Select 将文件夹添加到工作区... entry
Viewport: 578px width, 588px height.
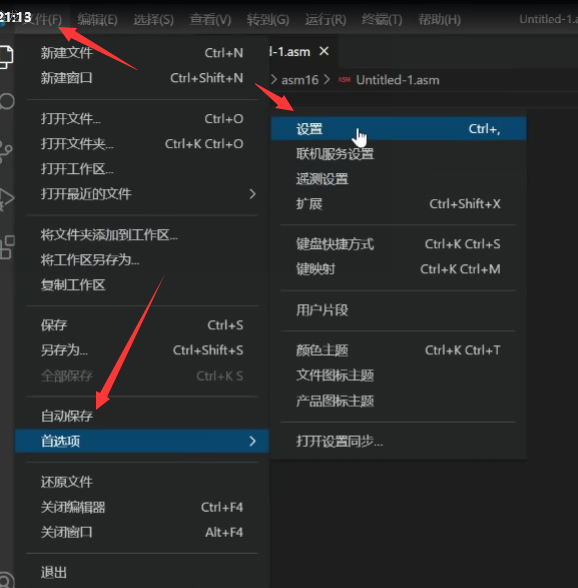click(142, 235)
